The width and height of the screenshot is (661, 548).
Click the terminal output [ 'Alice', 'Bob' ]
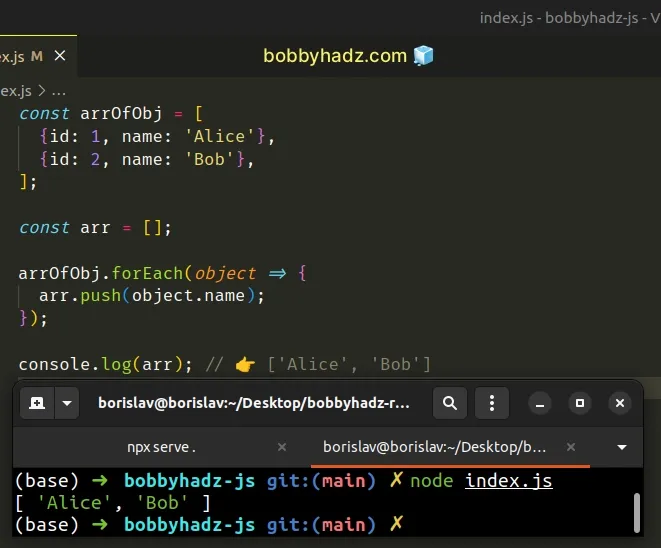pyautogui.click(x=113, y=503)
